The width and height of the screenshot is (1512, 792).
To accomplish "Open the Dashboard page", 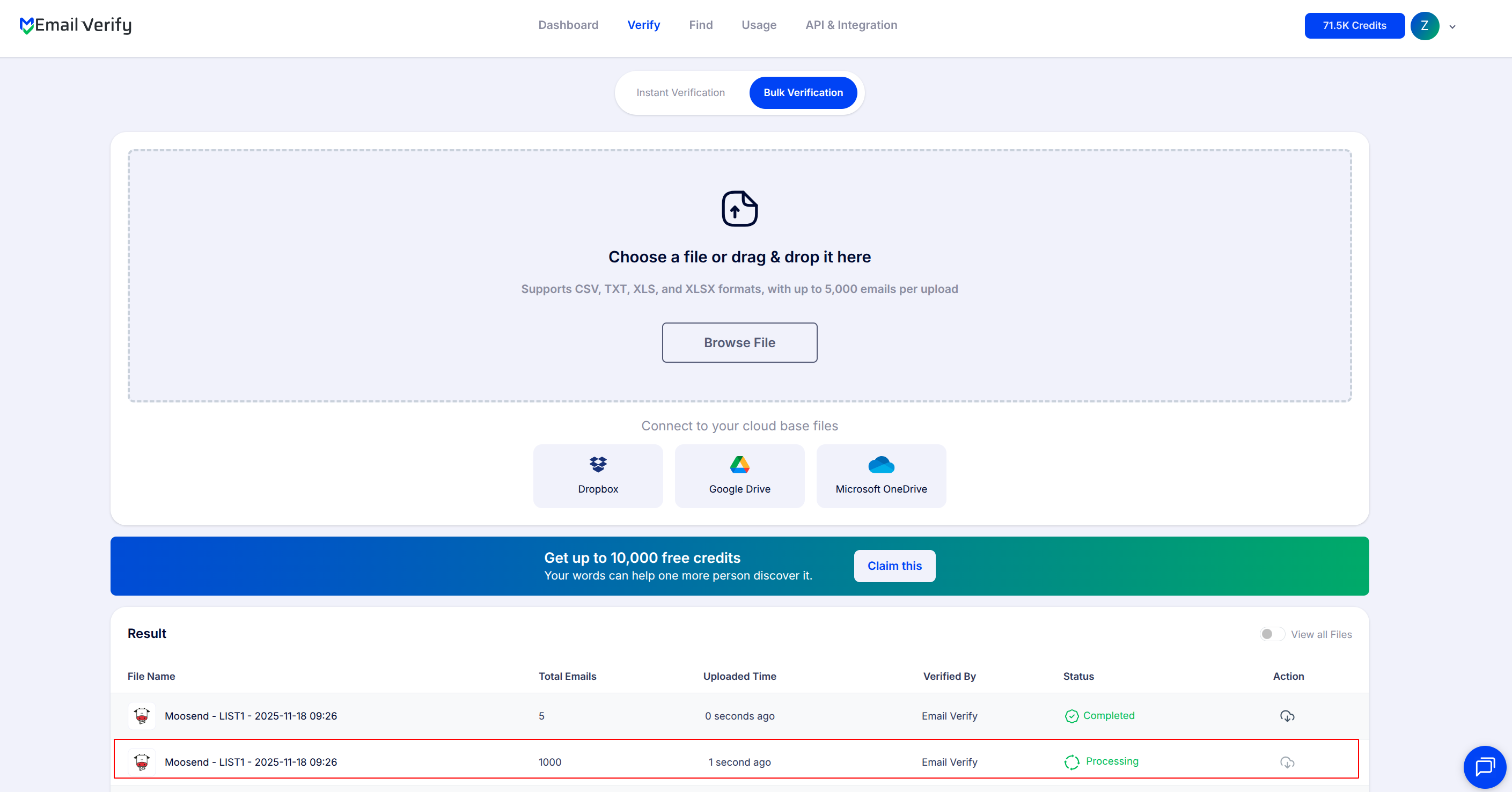I will tap(568, 25).
